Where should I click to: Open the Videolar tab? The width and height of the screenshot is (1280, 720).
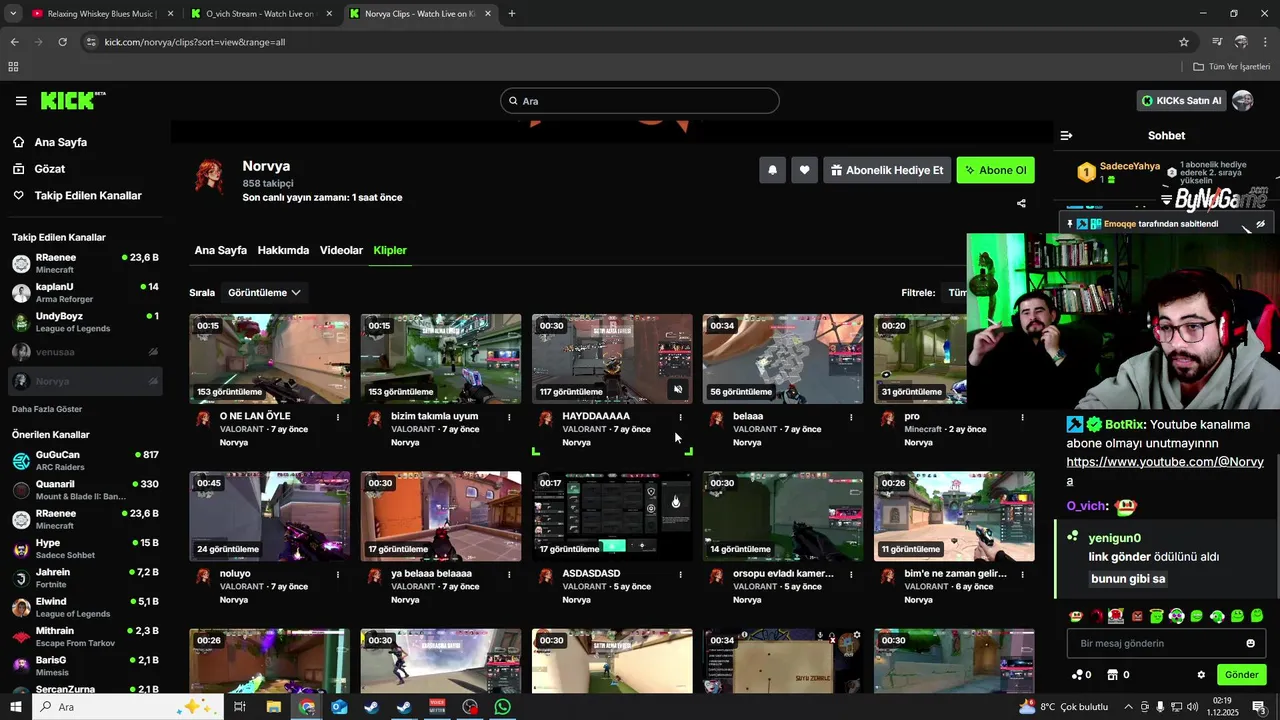(x=341, y=250)
